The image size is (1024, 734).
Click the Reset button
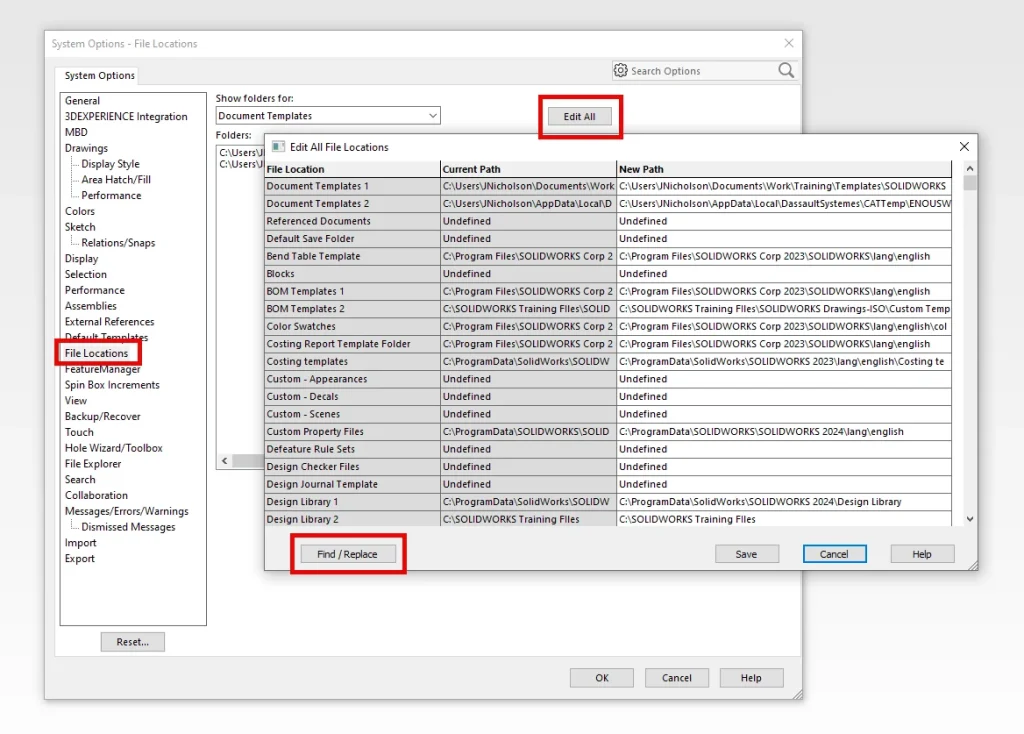(132, 641)
